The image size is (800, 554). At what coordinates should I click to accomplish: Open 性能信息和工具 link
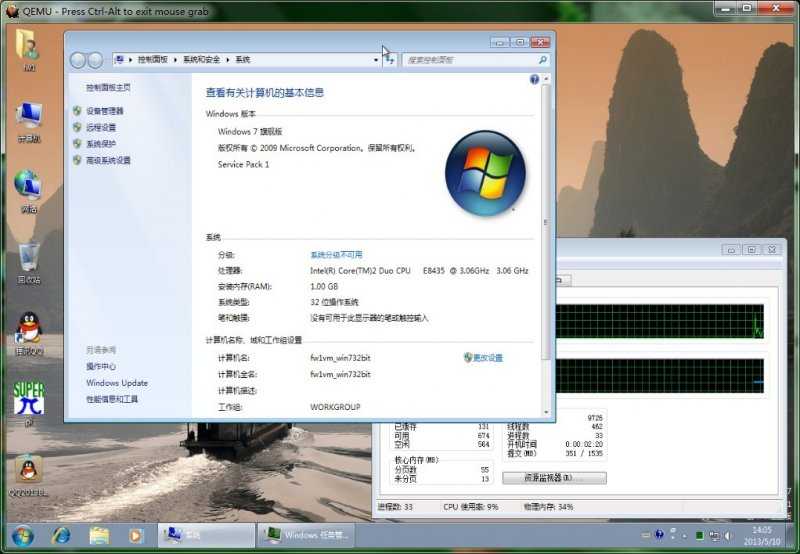point(112,399)
